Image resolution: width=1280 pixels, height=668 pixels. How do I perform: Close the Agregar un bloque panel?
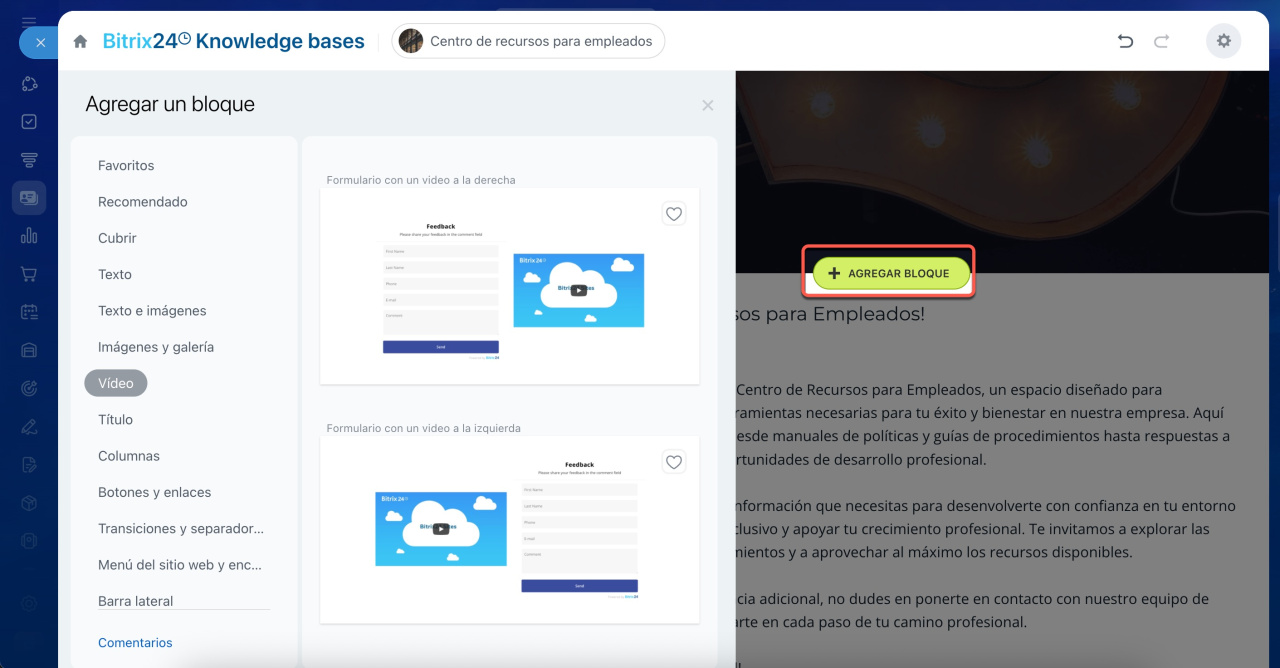tap(708, 105)
